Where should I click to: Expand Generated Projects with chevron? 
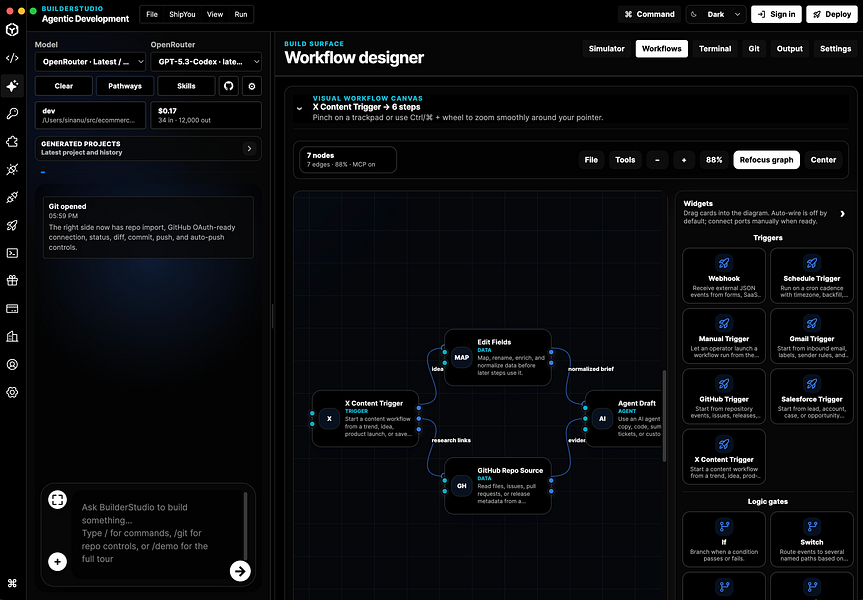249,149
